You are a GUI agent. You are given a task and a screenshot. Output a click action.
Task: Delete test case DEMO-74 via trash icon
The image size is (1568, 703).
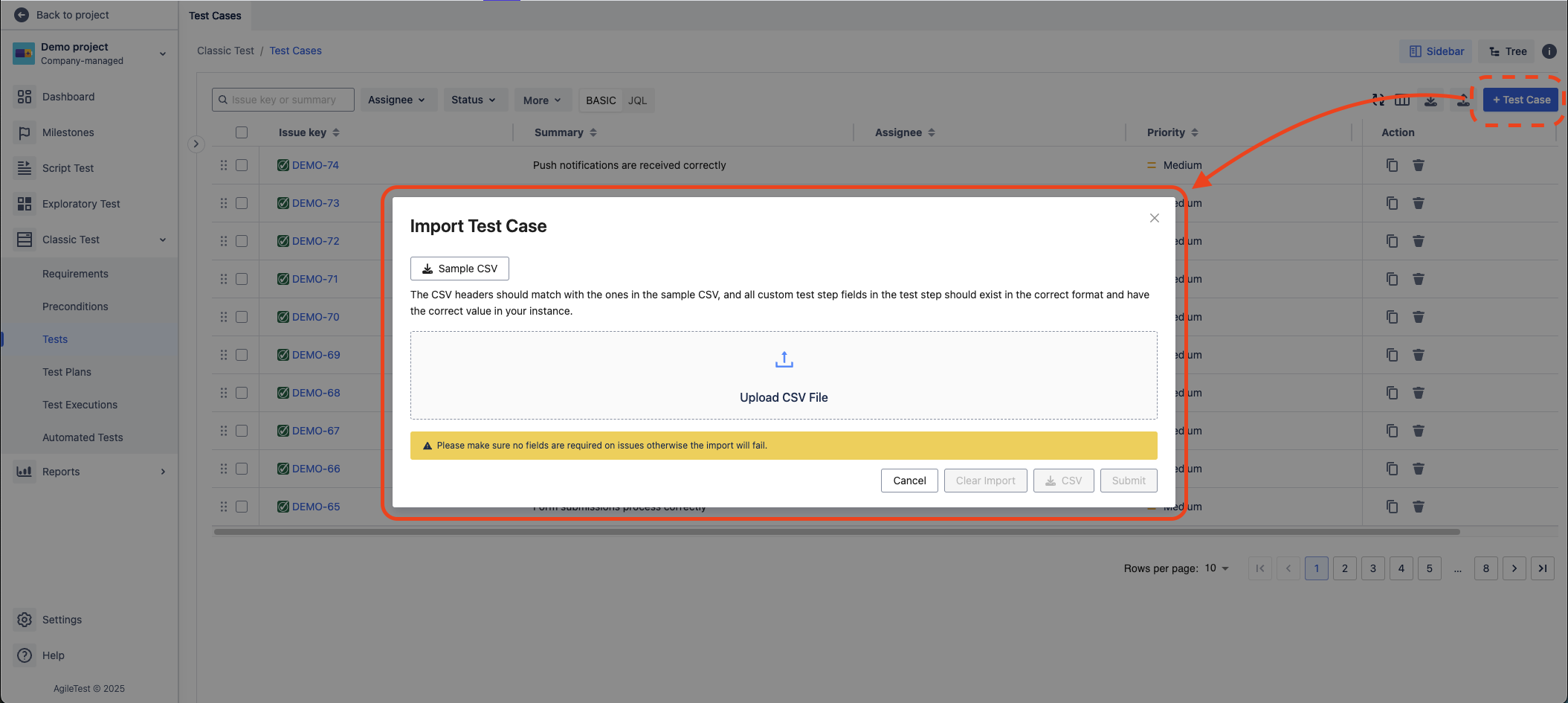[x=1419, y=165]
